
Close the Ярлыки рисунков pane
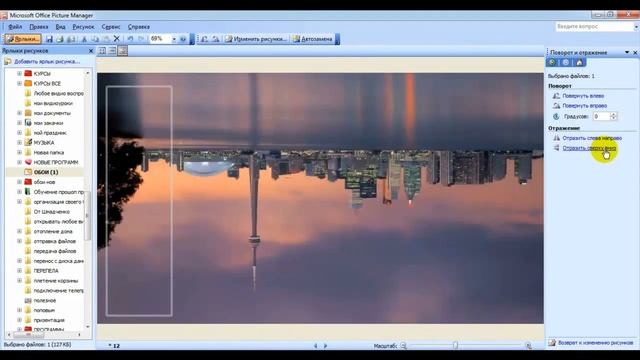91,51
